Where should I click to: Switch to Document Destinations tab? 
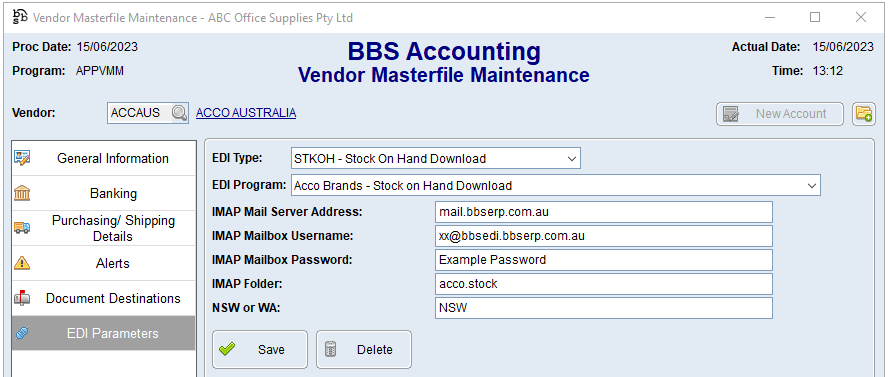[104, 298]
